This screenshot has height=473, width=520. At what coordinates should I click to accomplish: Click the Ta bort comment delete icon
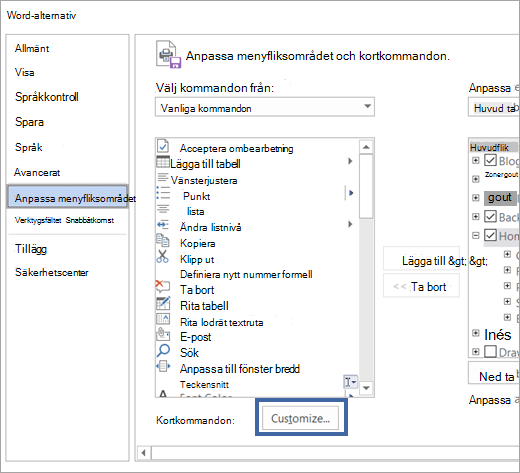[x=163, y=287]
